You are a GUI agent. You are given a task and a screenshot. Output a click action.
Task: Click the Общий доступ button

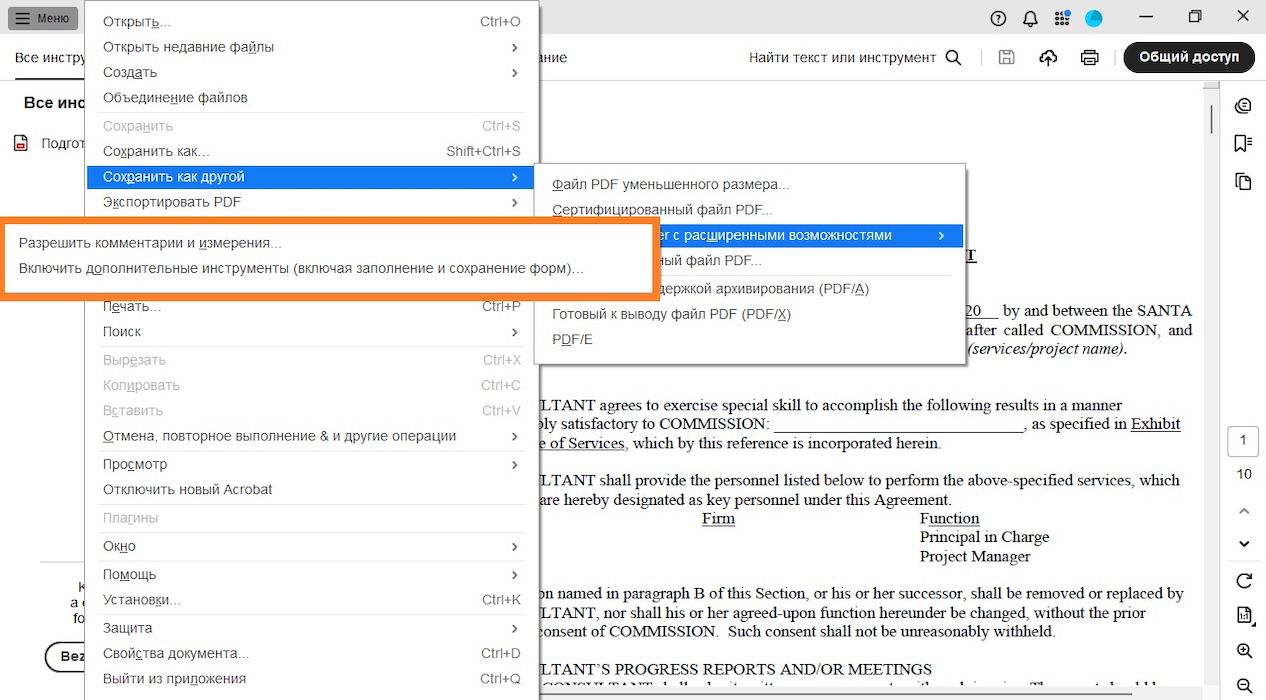point(1189,57)
